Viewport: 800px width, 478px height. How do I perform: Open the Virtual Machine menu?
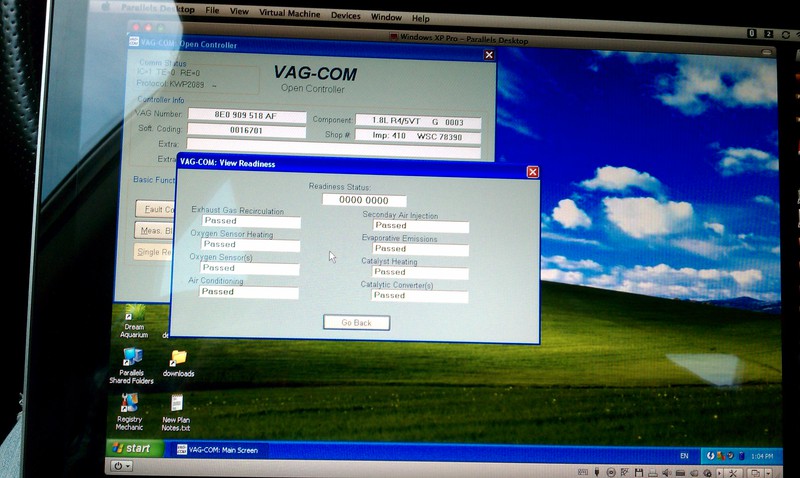[x=289, y=13]
